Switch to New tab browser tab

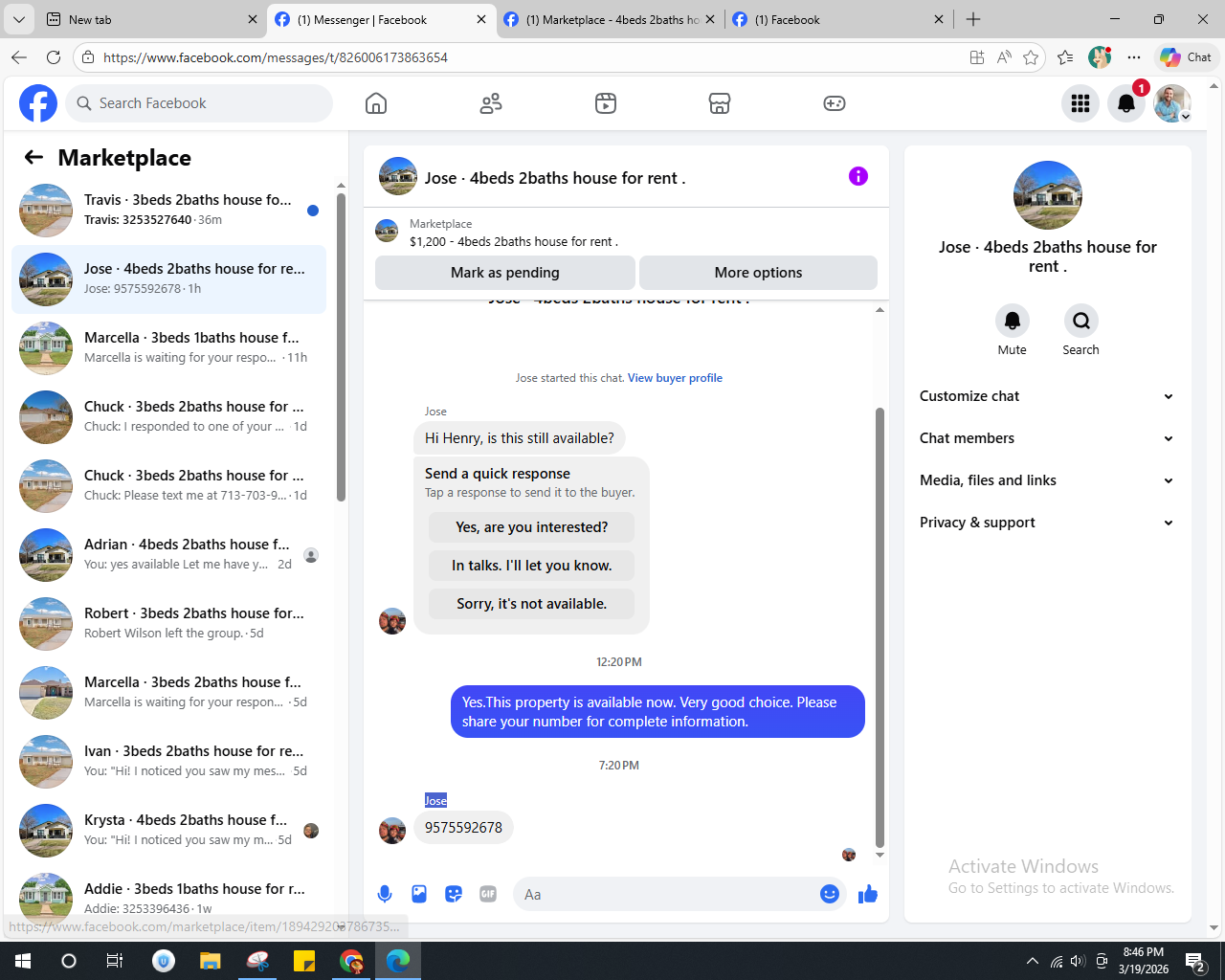pos(151,19)
